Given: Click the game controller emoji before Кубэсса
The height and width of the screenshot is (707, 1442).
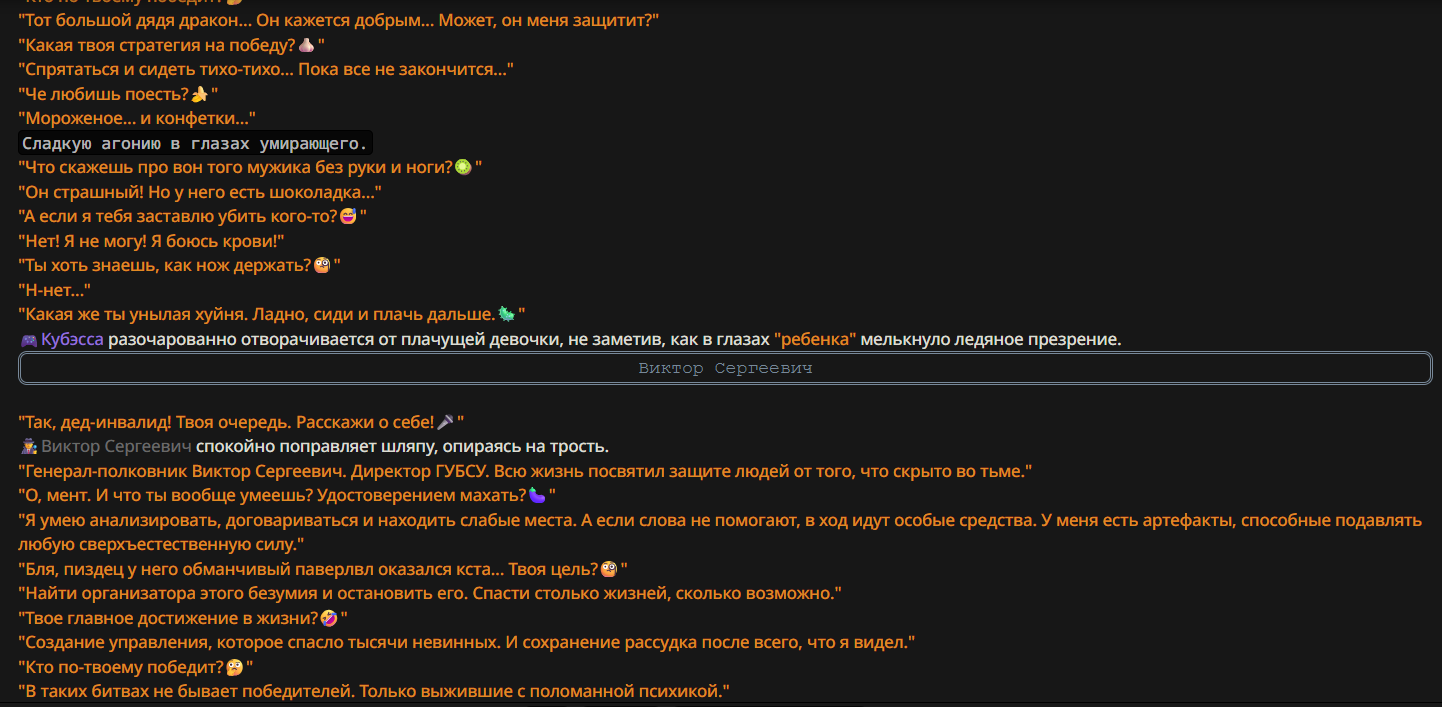Looking at the screenshot, I should pos(28,340).
